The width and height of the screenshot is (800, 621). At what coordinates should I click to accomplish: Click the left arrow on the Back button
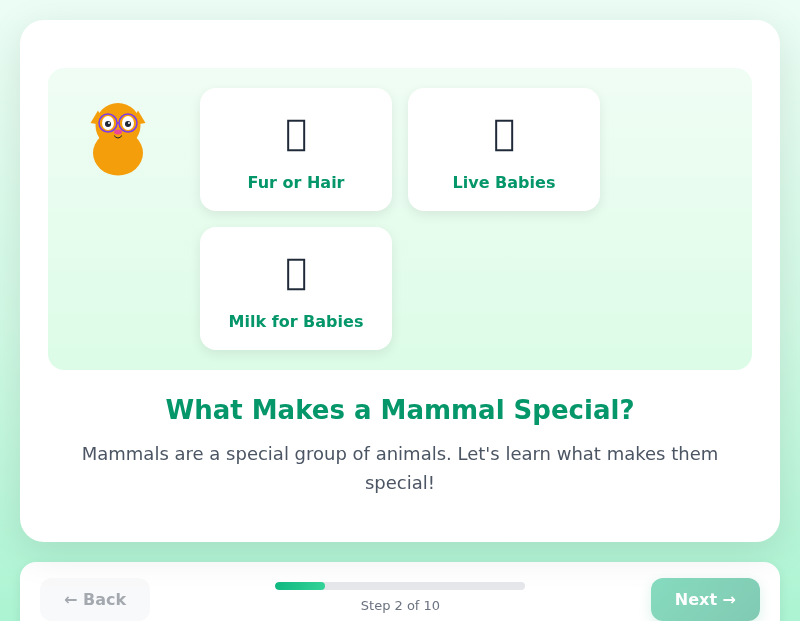coord(70,599)
